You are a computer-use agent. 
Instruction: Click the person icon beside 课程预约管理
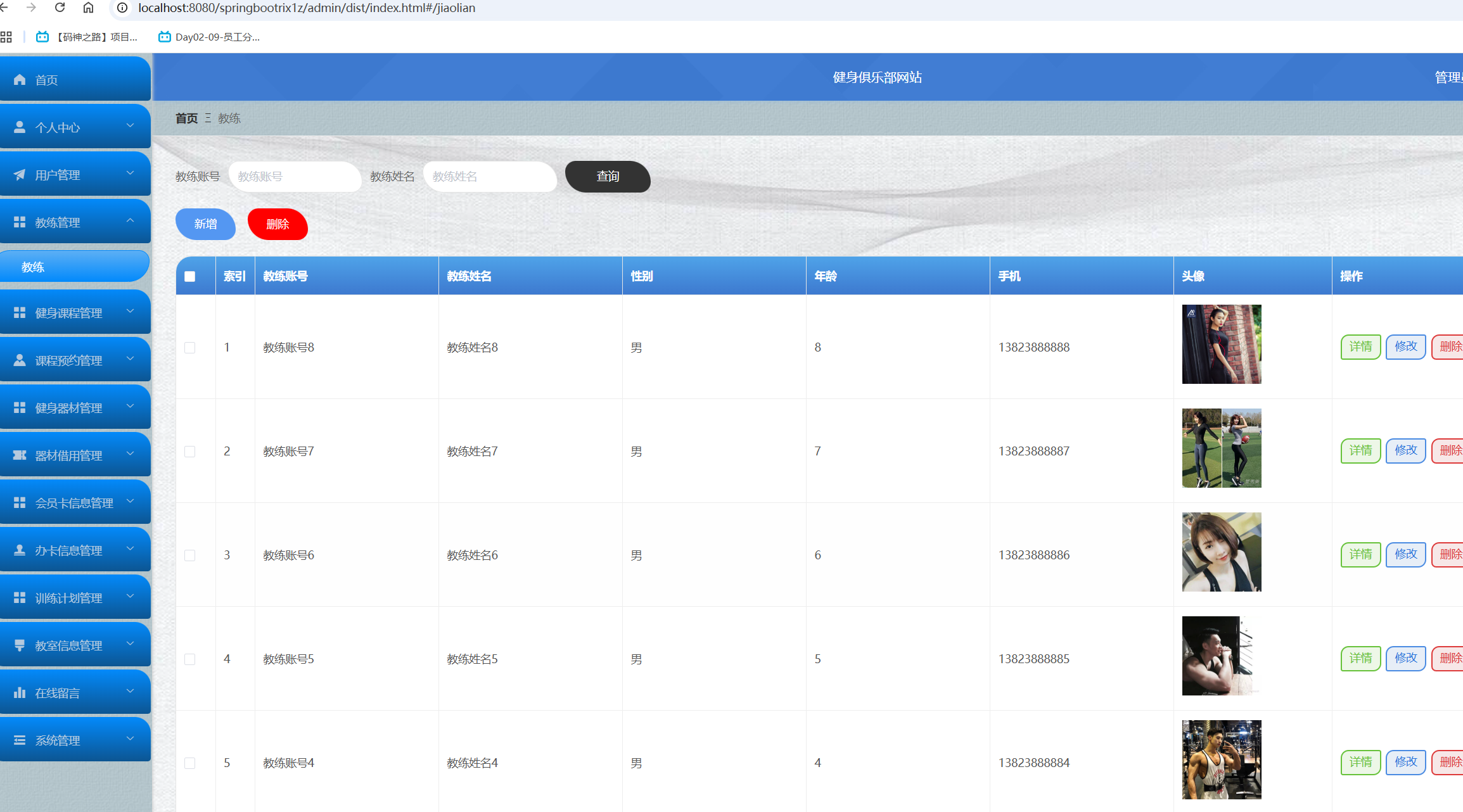(x=20, y=360)
